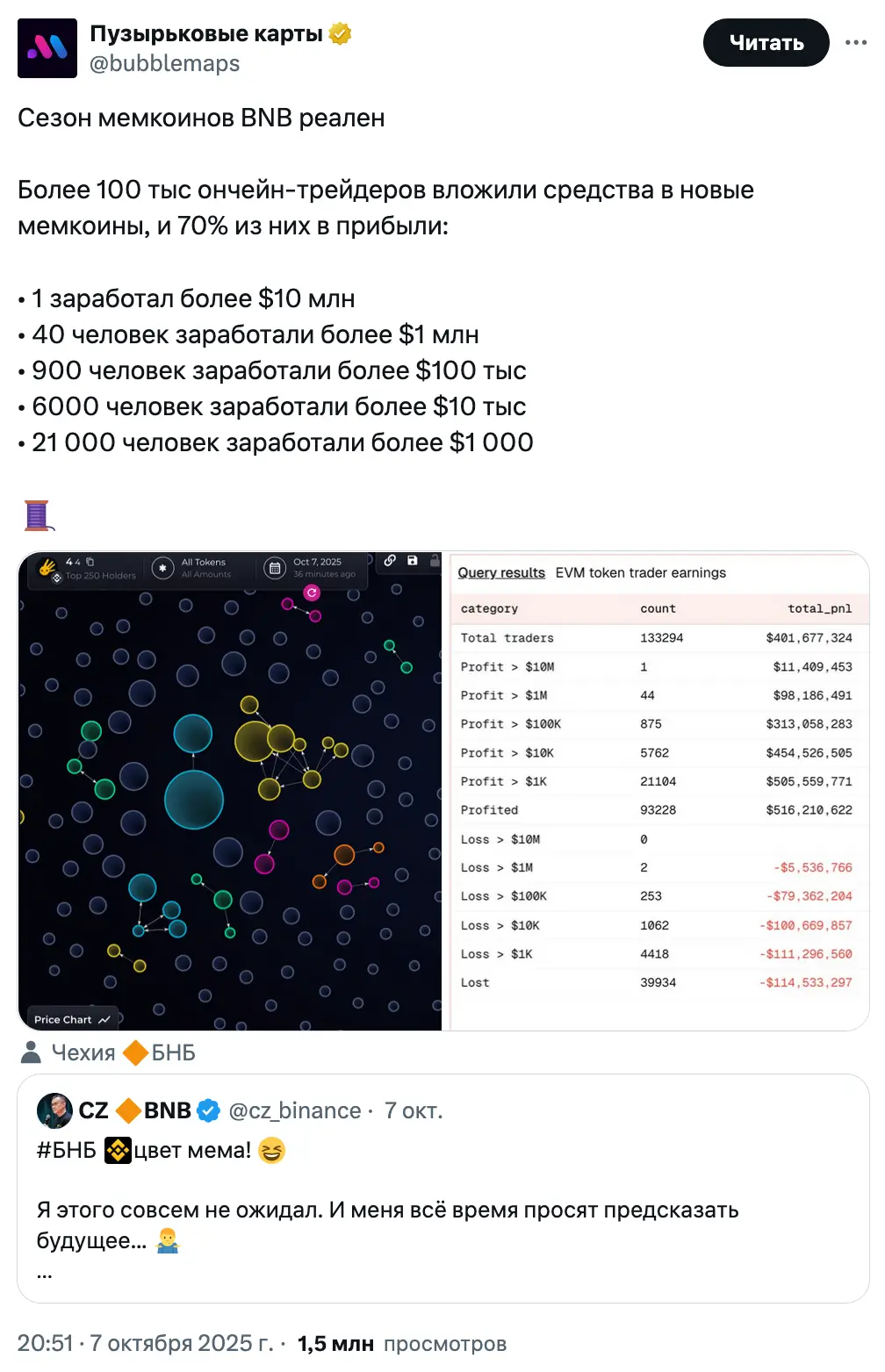Click the gold verified badge
Viewport: 885px width, 1372px height.
point(341,34)
